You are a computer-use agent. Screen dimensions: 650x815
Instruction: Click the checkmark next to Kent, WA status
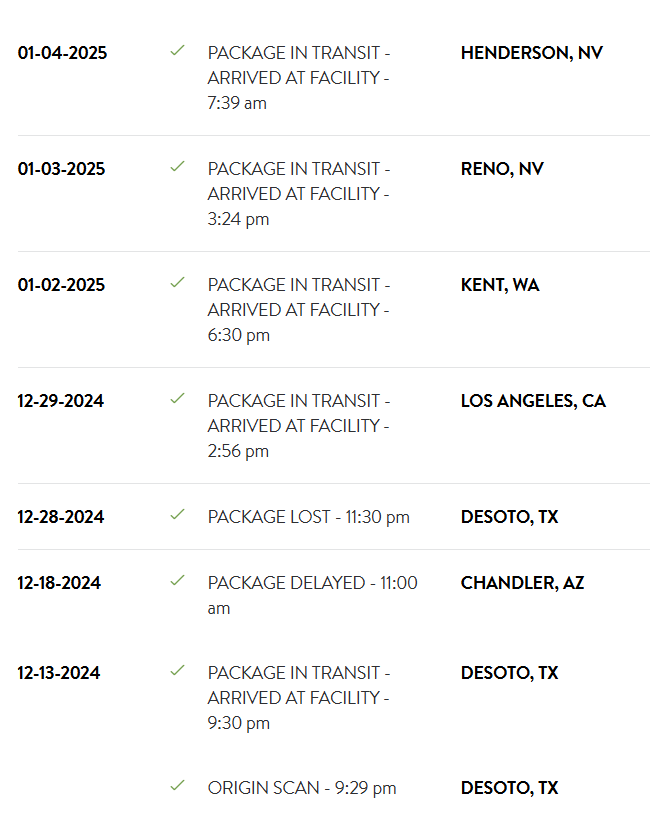tap(177, 282)
